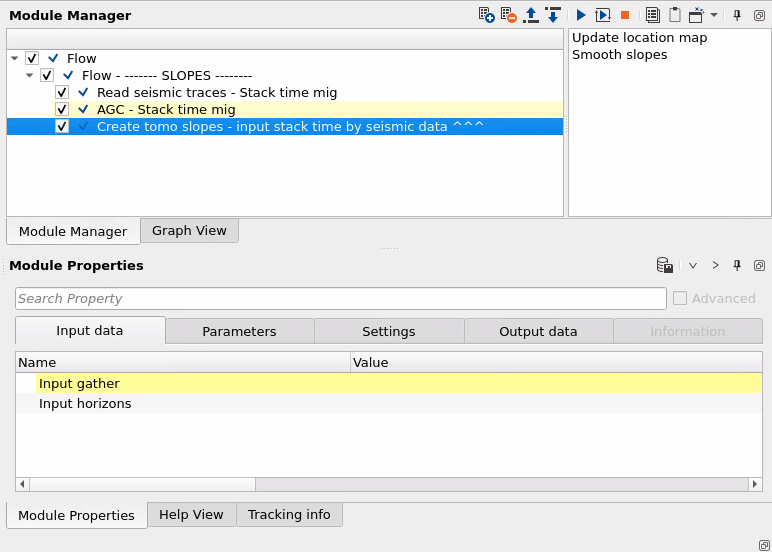Click the Search Property input field
Screen dimensions: 772x552
pos(340,298)
